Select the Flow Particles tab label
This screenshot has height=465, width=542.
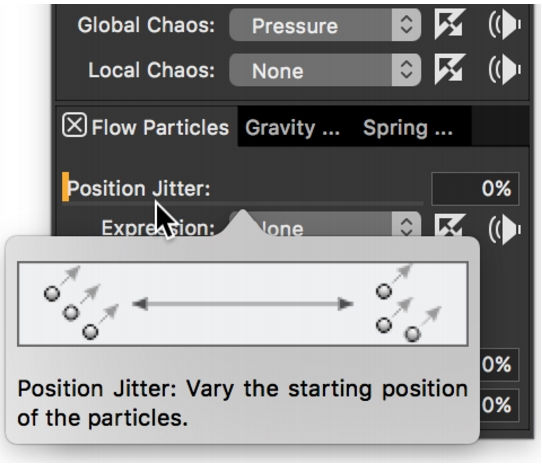[x=160, y=127]
